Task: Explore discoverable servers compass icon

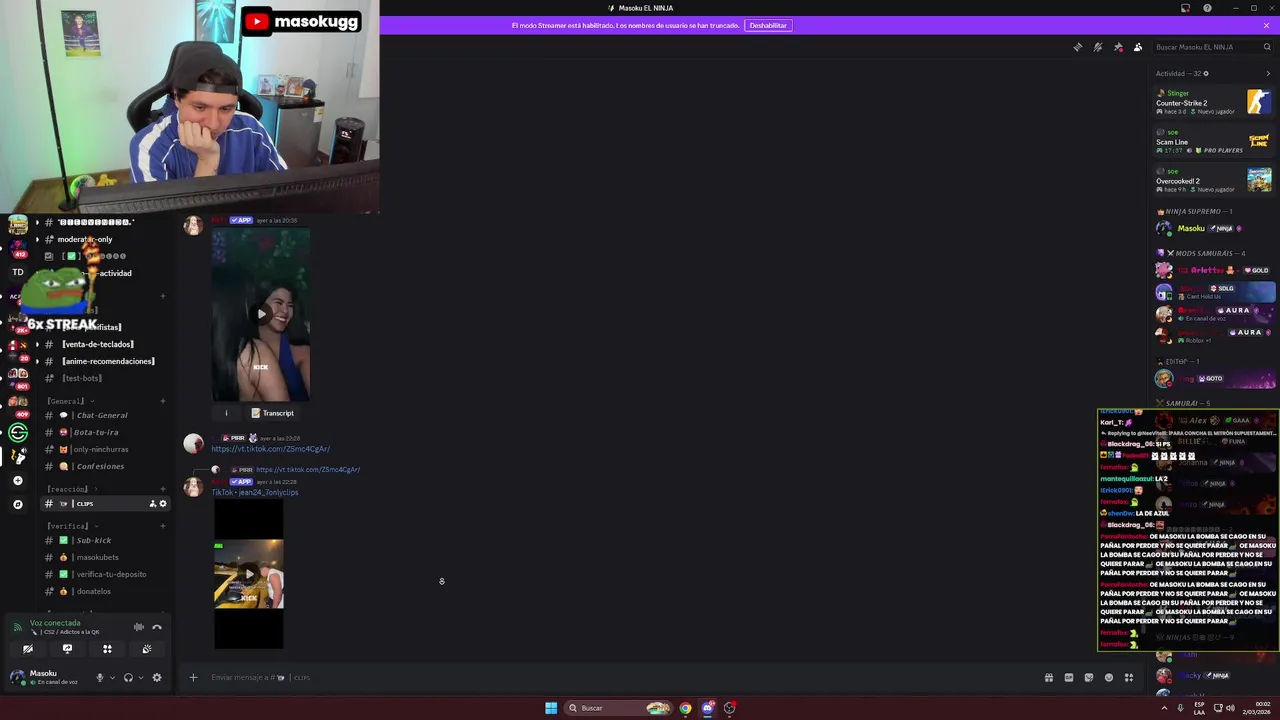Action: coord(17,505)
